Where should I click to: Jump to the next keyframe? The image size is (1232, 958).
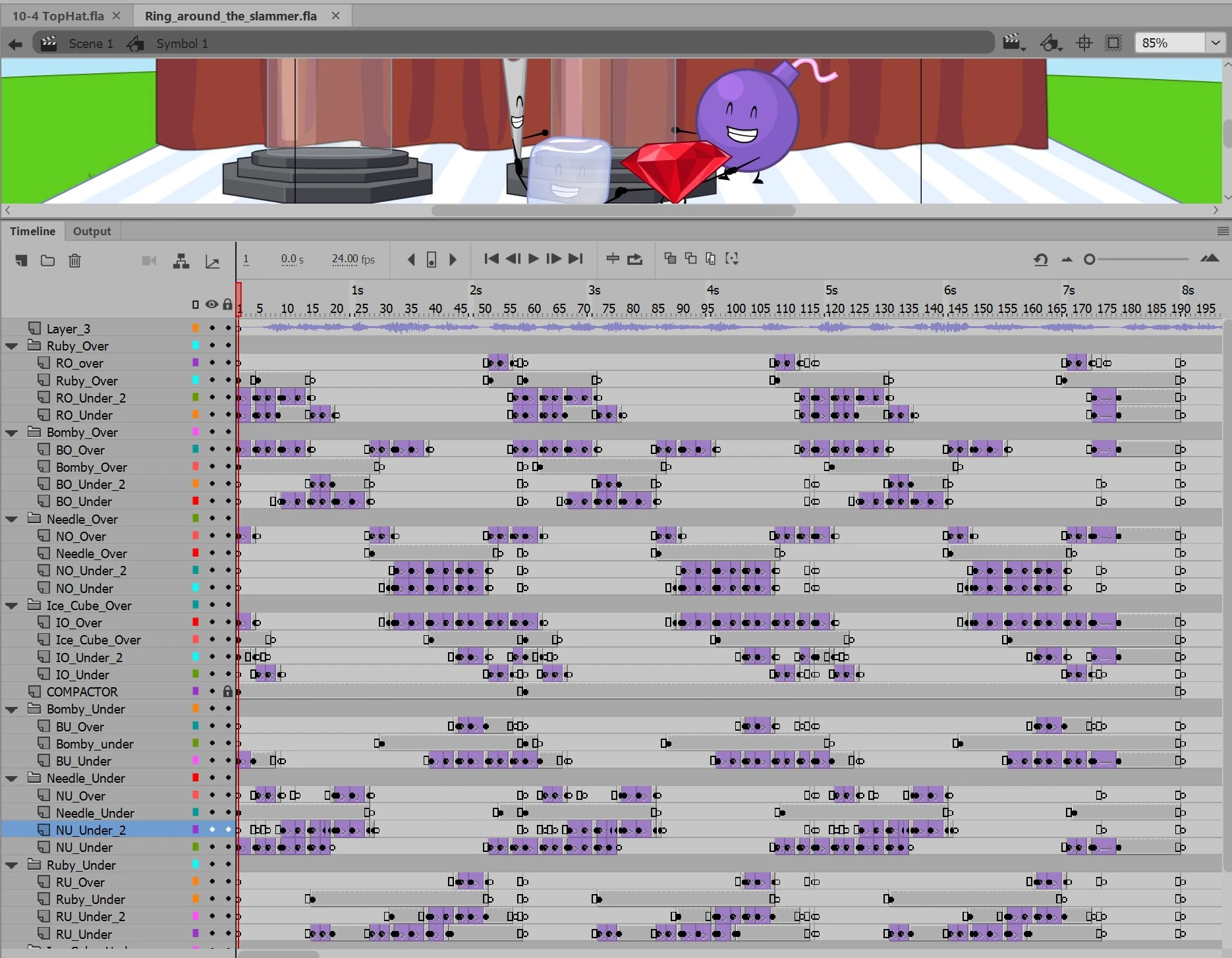click(453, 260)
